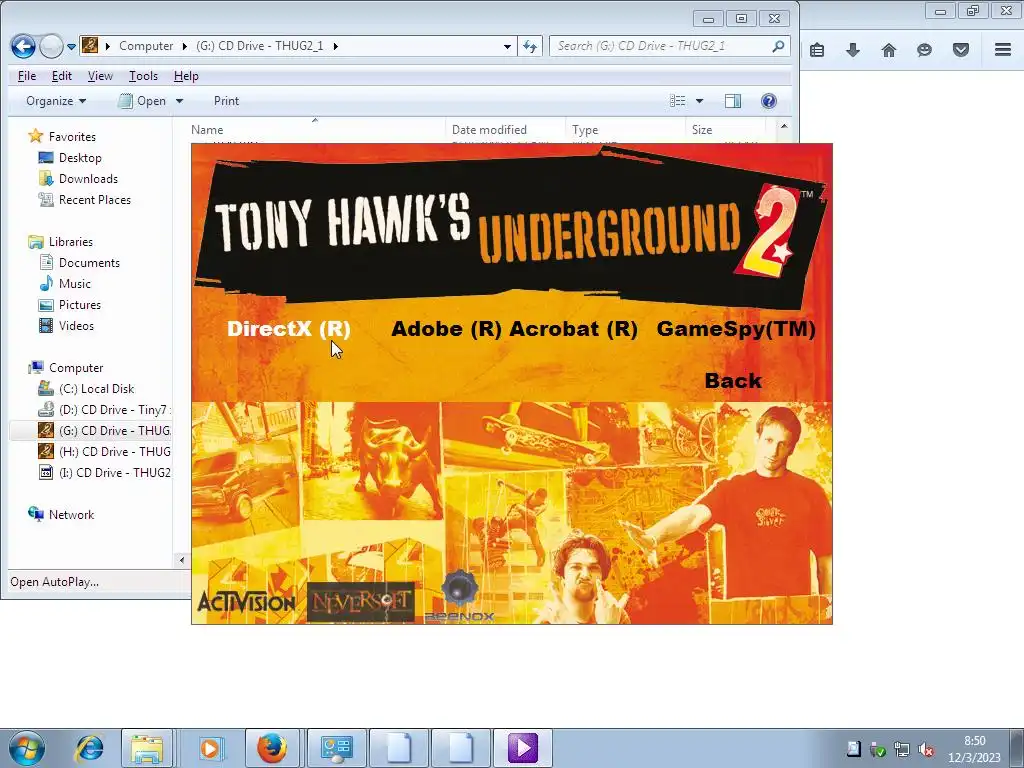Go back in Explorer navigation

click(x=23, y=46)
